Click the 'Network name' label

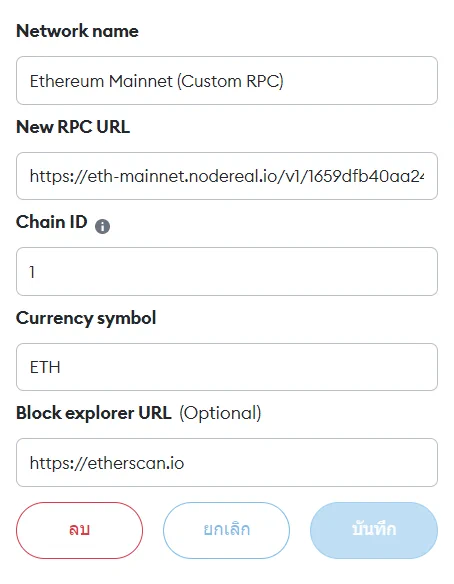click(77, 31)
